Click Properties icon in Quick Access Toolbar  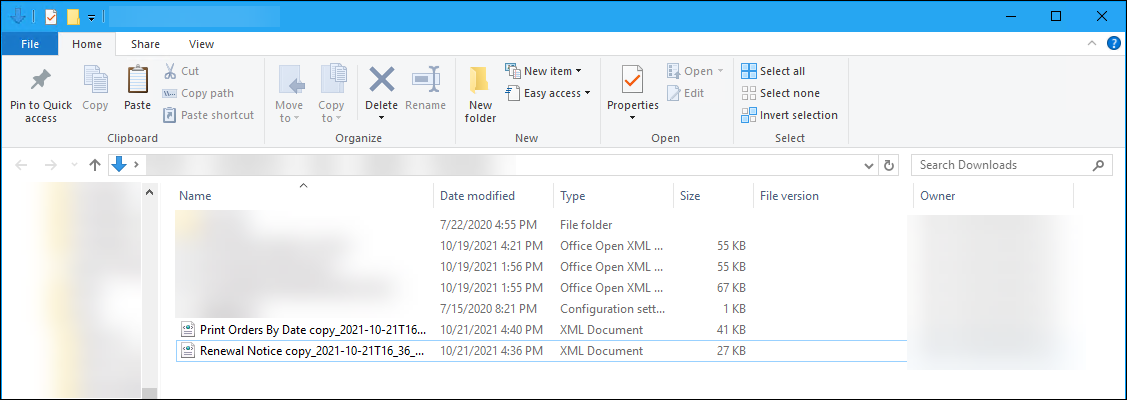point(50,17)
